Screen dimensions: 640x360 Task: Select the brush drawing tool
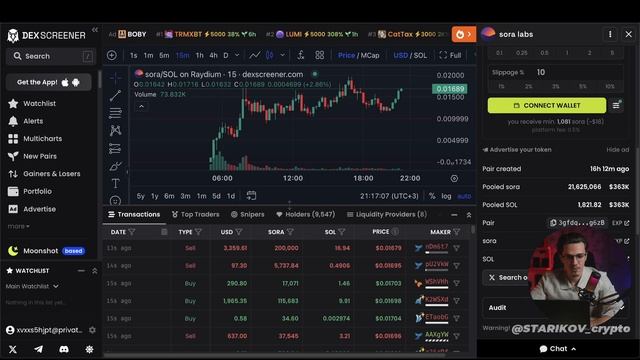115,166
